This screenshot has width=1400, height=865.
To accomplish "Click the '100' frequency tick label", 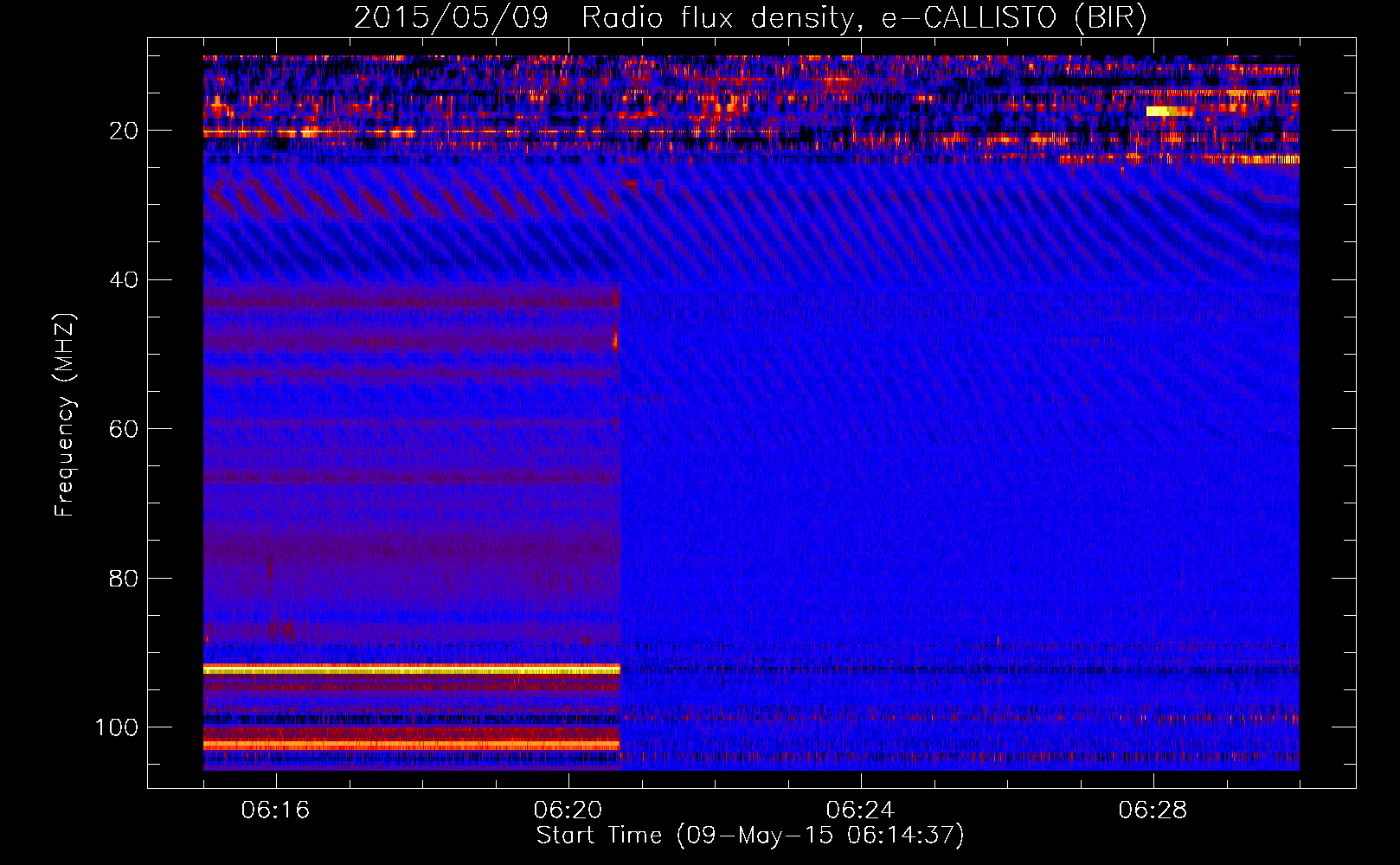I will tap(117, 727).
